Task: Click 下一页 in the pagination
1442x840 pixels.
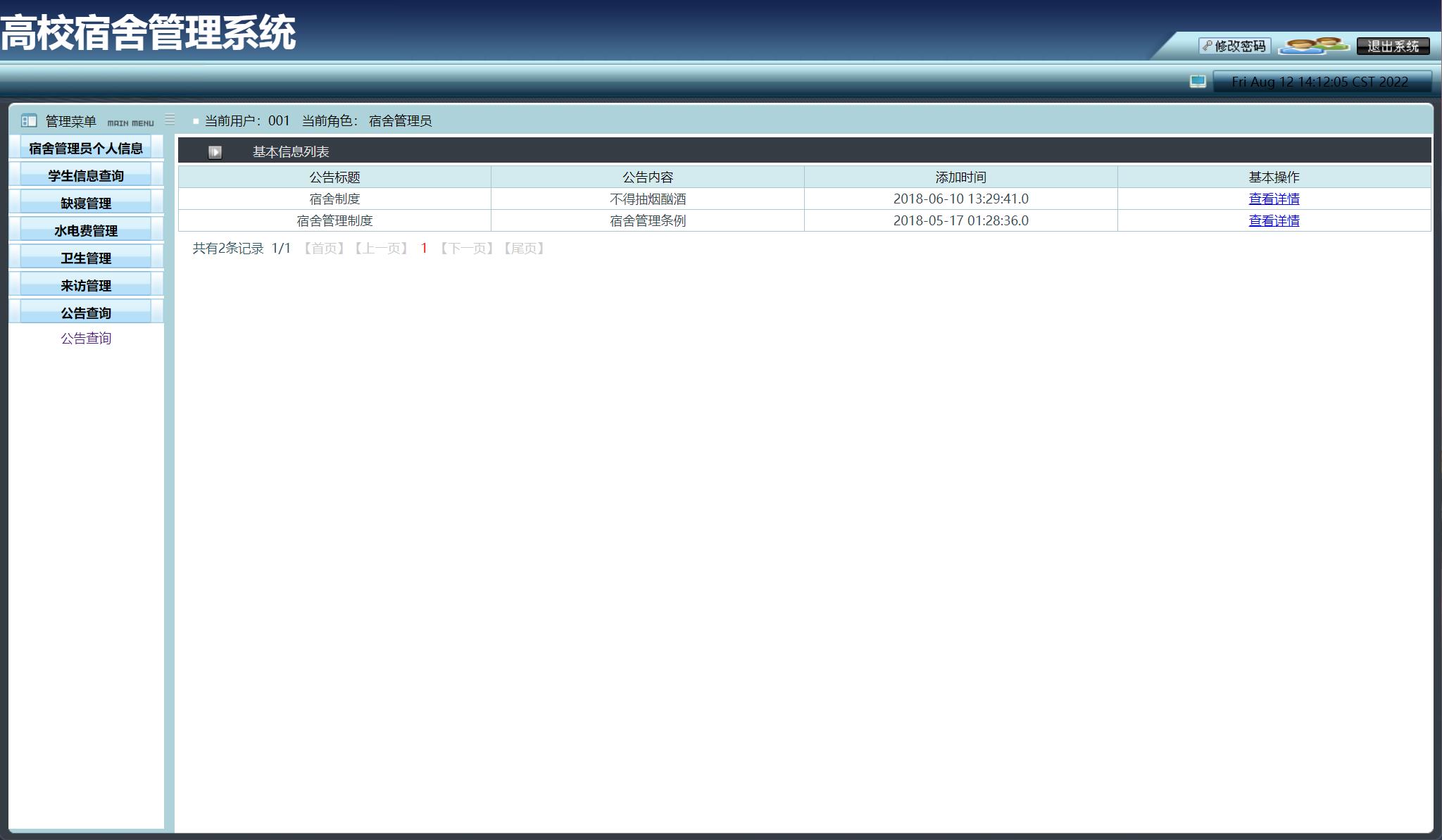Action: pyautogui.click(x=466, y=249)
